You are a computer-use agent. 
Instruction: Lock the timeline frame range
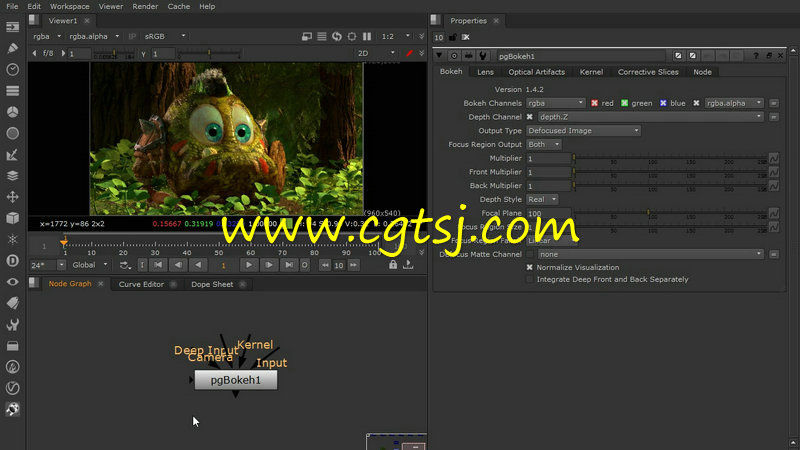[x=392, y=265]
